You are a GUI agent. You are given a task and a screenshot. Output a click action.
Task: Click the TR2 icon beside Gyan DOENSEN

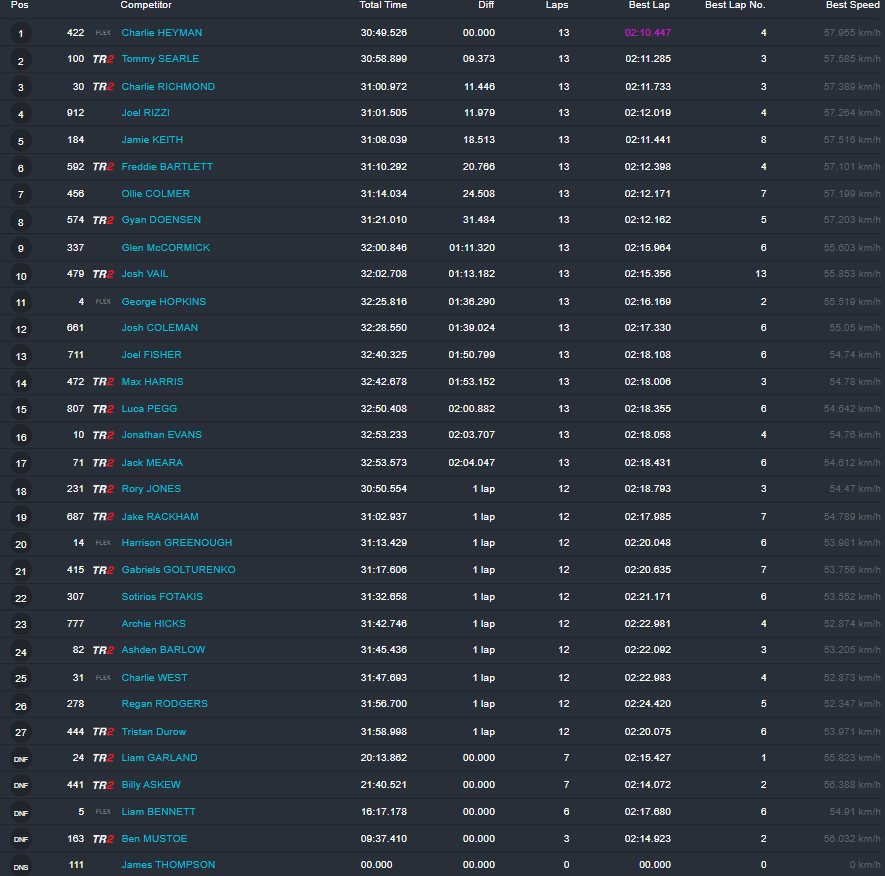[x=103, y=221]
